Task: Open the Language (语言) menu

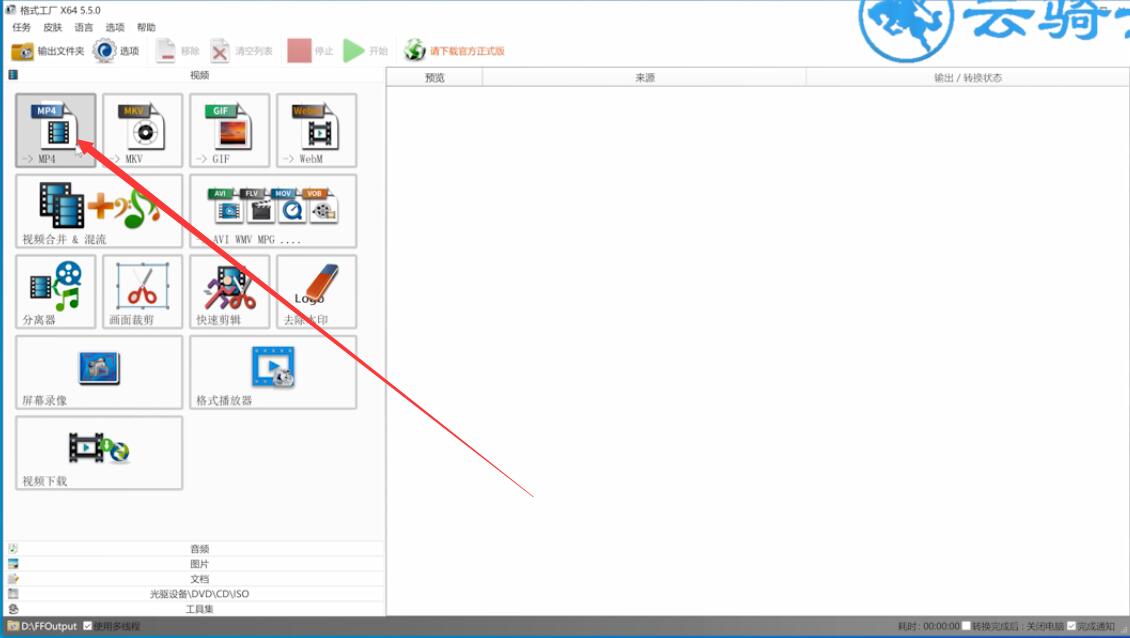Action: click(x=84, y=27)
